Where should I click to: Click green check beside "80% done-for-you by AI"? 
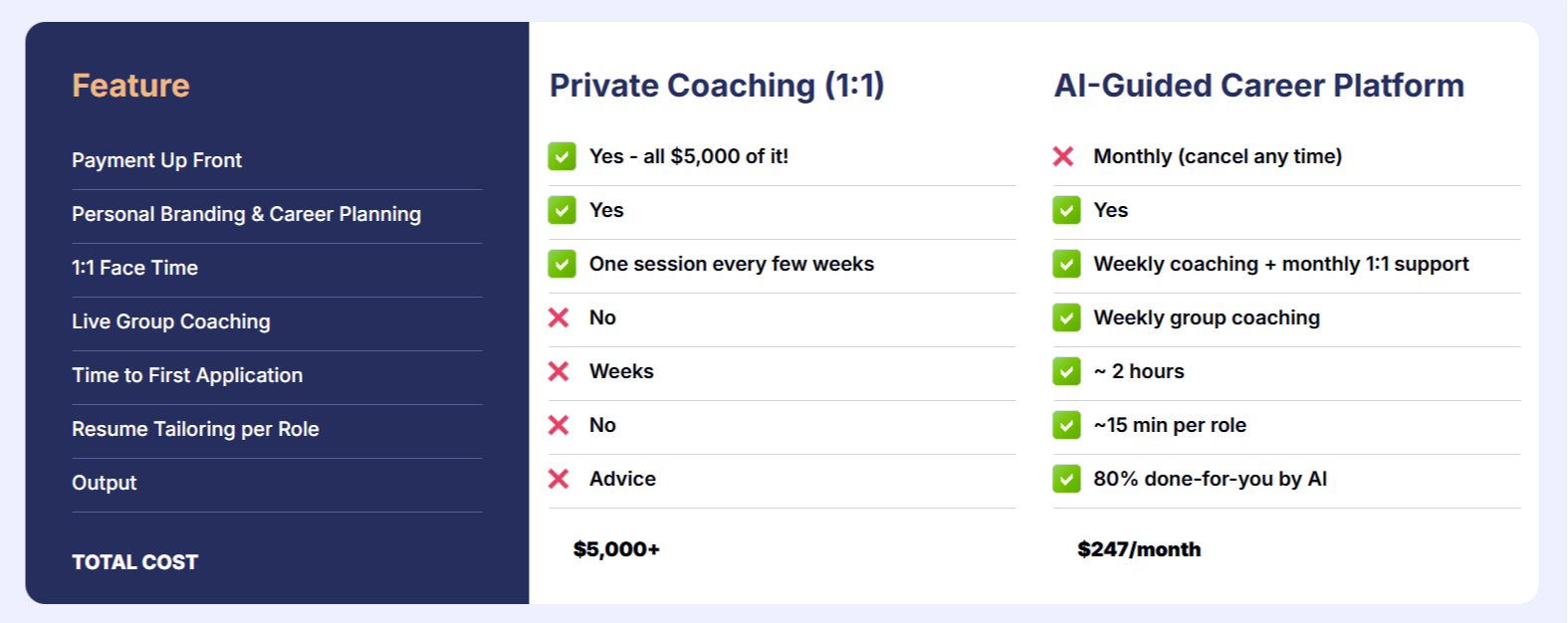click(x=1066, y=479)
